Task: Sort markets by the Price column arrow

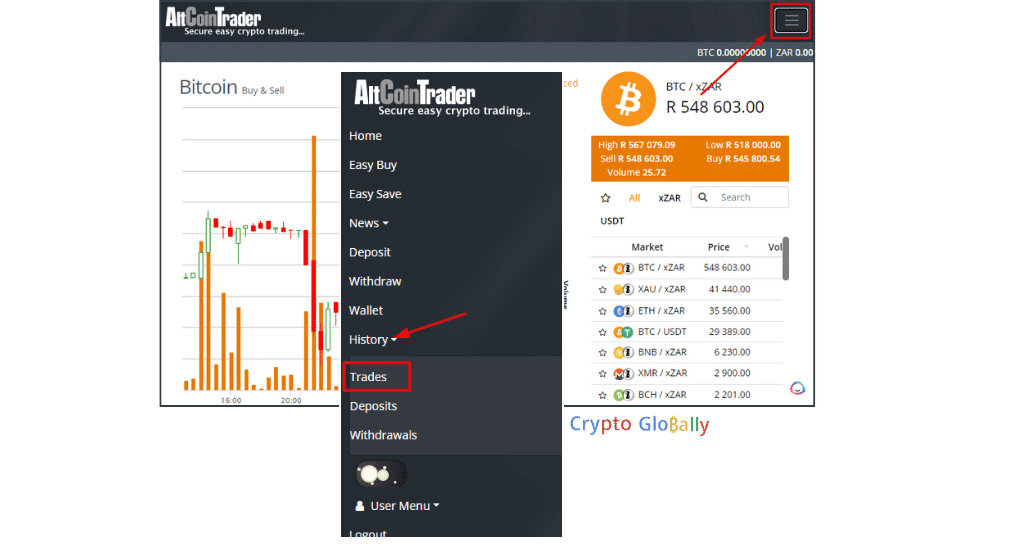Action: (746, 247)
